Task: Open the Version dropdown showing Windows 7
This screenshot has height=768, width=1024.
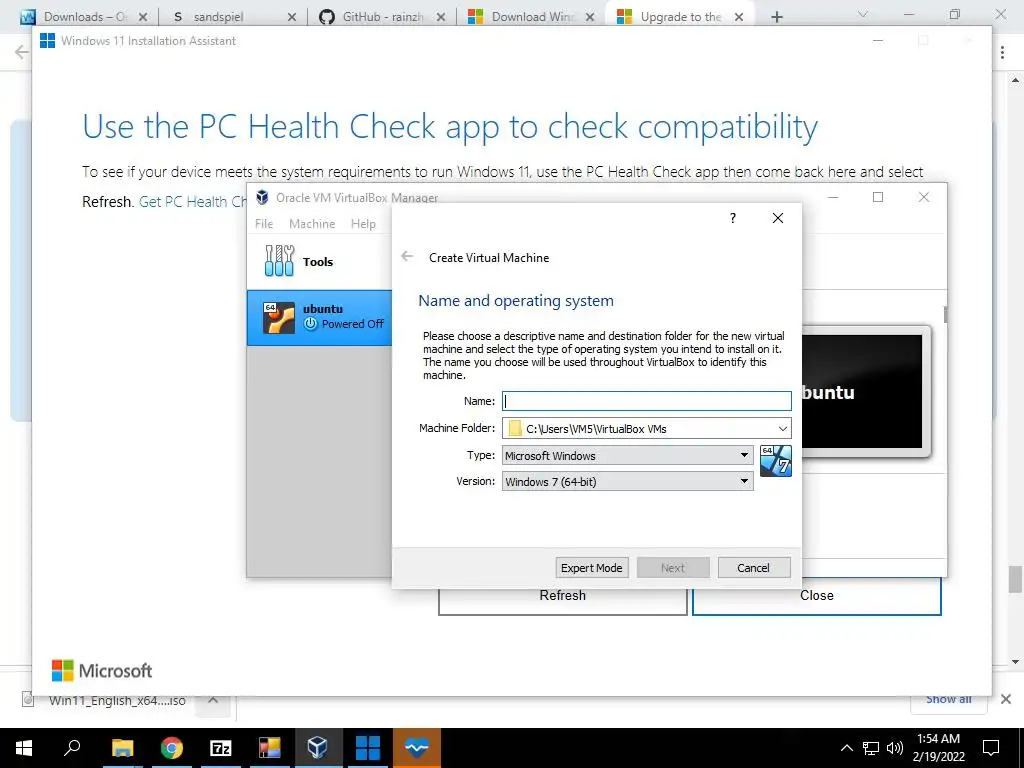Action: (x=628, y=482)
